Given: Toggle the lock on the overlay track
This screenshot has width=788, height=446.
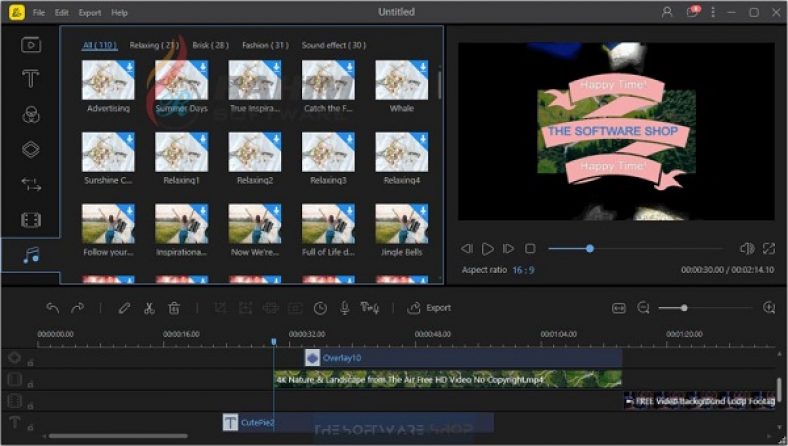Looking at the screenshot, I should tap(31, 363).
